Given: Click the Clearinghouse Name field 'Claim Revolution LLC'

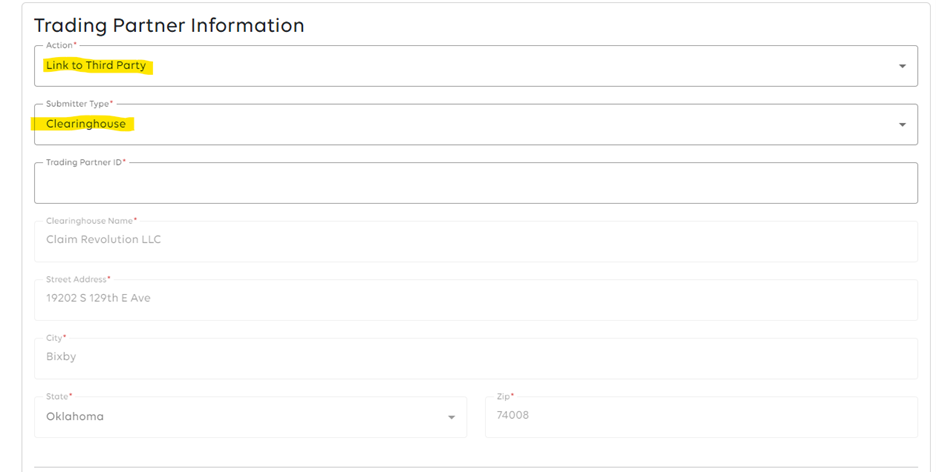Looking at the screenshot, I should pyautogui.click(x=103, y=240).
